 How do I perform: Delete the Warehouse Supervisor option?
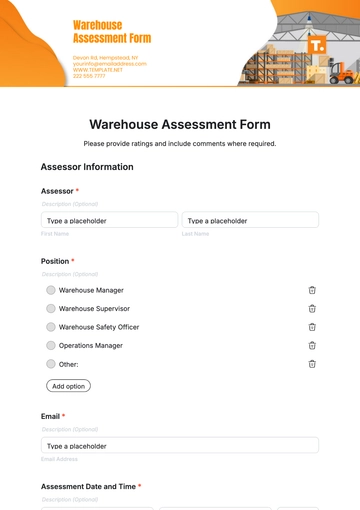pyautogui.click(x=312, y=309)
